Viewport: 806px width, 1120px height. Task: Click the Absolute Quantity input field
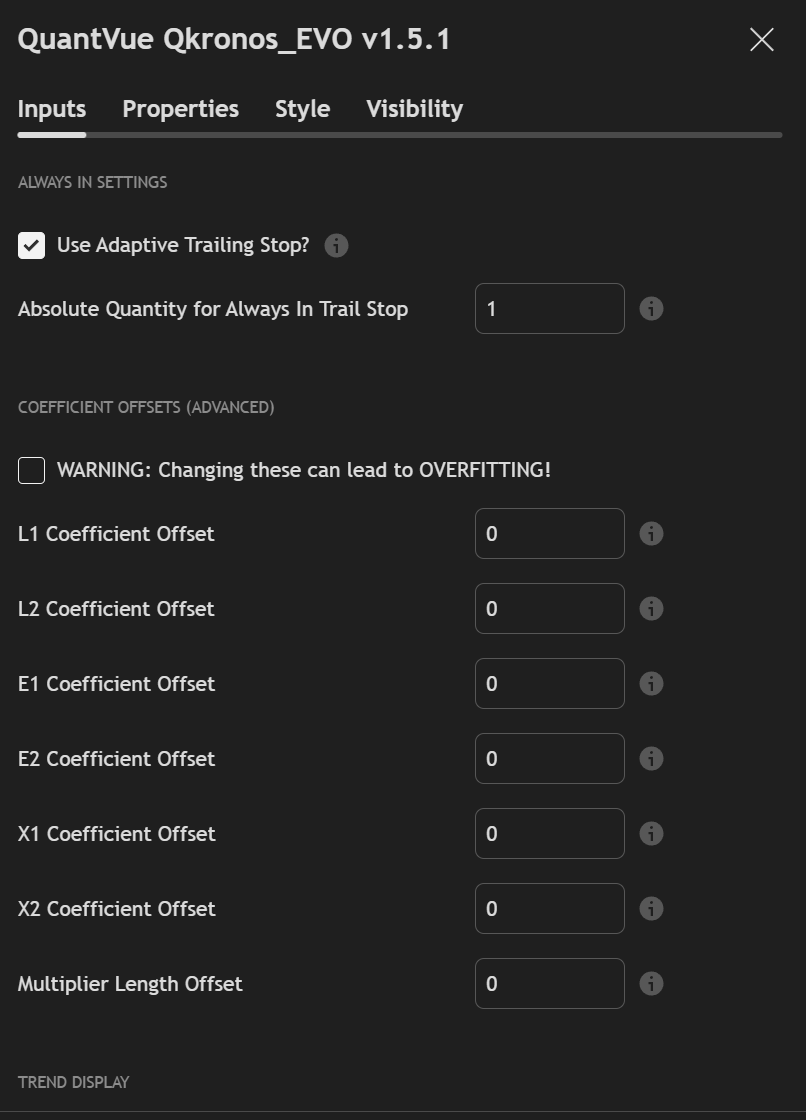pos(549,309)
